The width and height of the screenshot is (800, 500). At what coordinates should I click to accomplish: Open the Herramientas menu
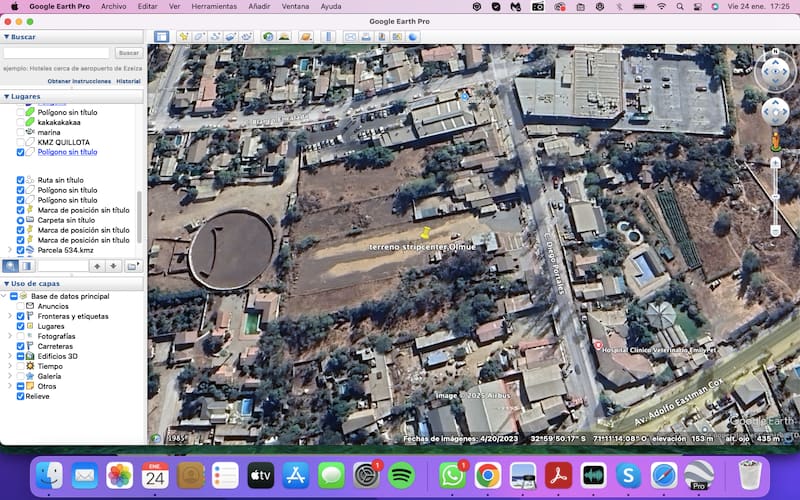tap(214, 6)
